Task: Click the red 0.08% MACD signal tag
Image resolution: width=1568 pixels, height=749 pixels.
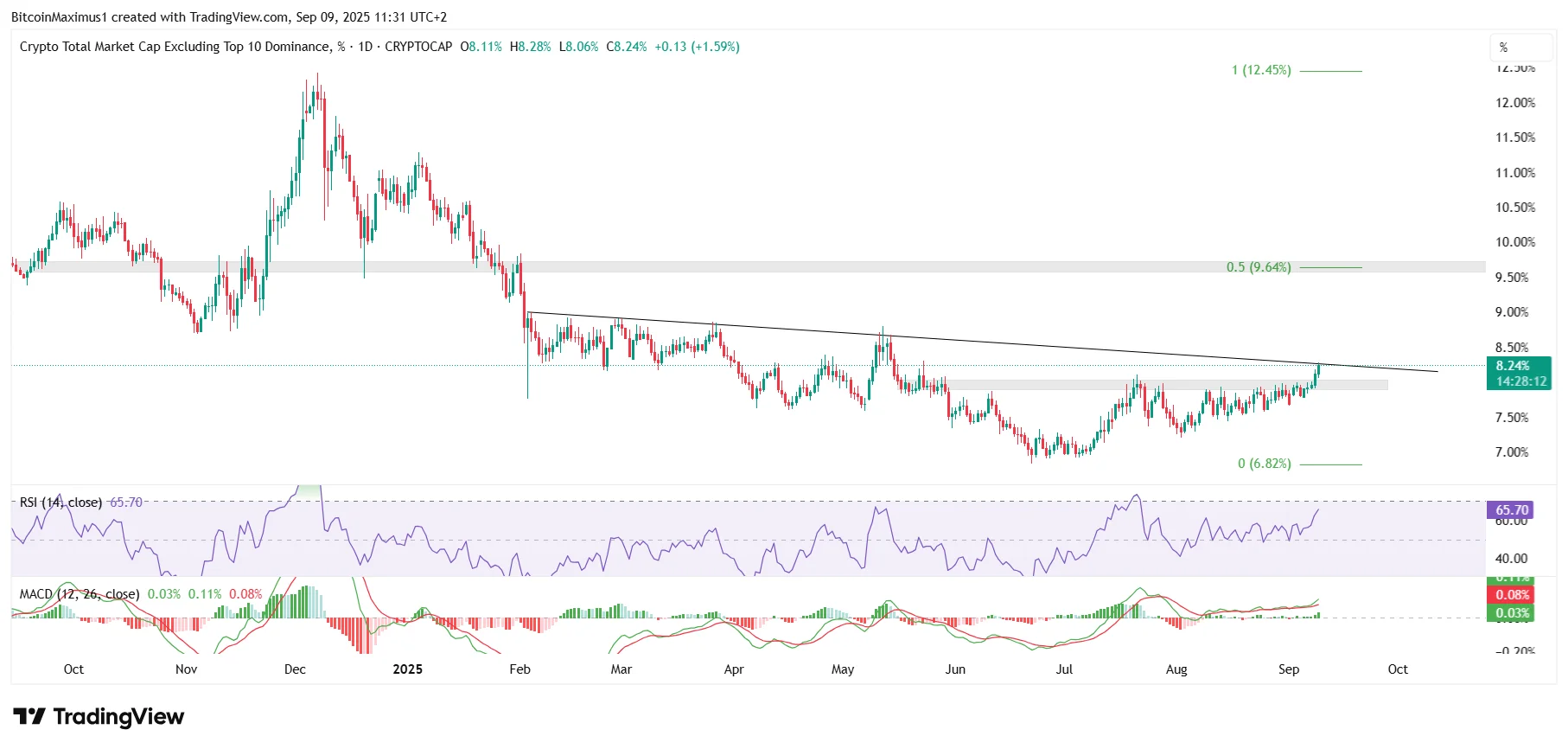Action: 1512,595
